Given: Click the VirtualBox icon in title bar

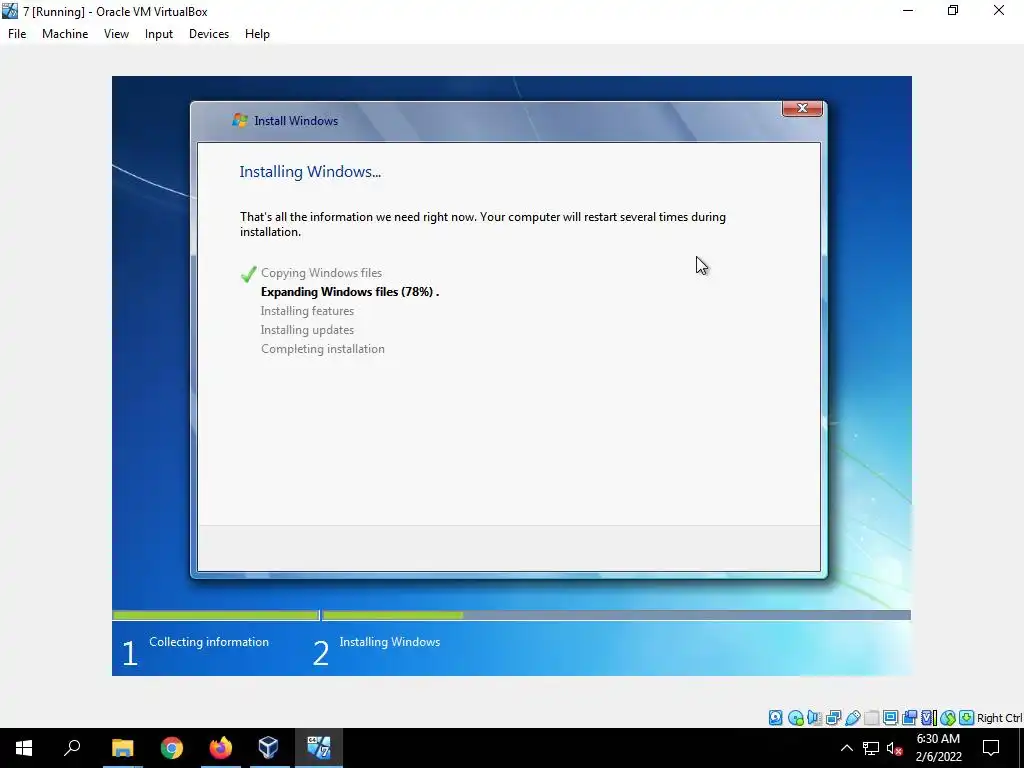Looking at the screenshot, I should (x=10, y=11).
